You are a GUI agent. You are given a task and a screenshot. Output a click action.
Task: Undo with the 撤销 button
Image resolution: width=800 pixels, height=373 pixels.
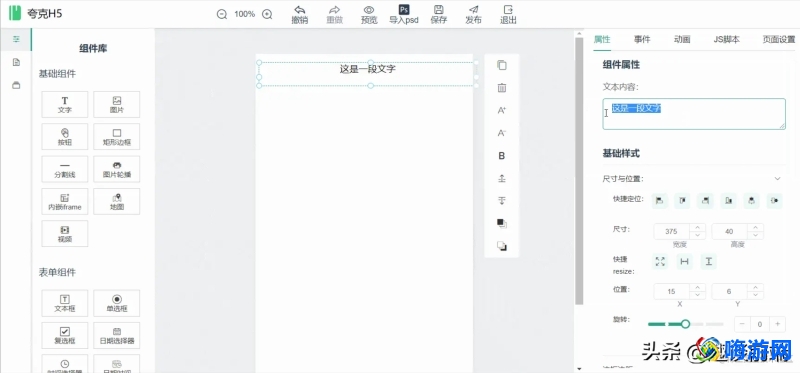click(x=299, y=15)
